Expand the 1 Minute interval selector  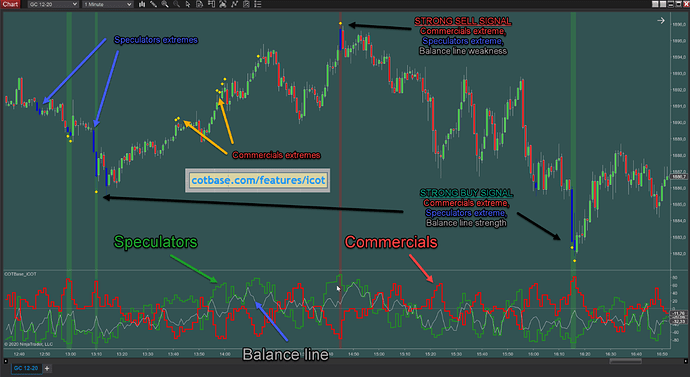tap(108, 4)
